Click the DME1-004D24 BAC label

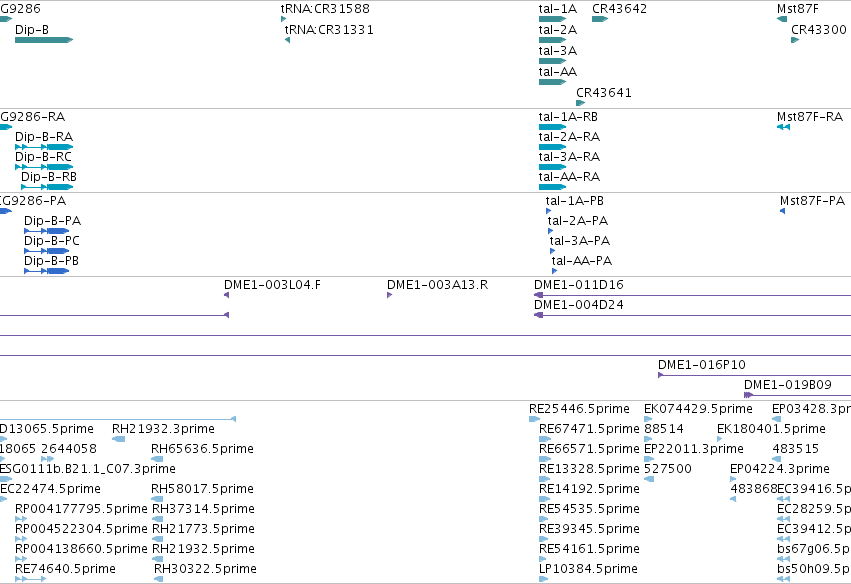point(579,305)
